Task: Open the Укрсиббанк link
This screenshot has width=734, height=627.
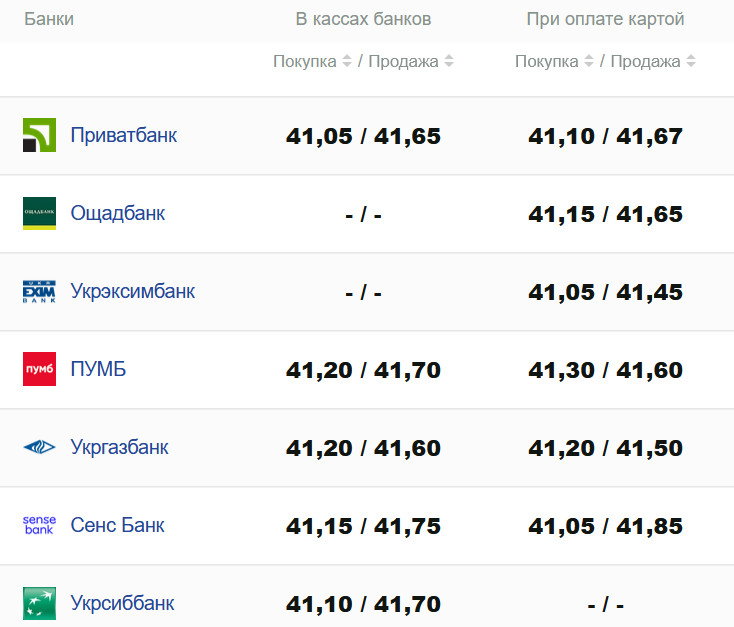Action: (x=122, y=603)
